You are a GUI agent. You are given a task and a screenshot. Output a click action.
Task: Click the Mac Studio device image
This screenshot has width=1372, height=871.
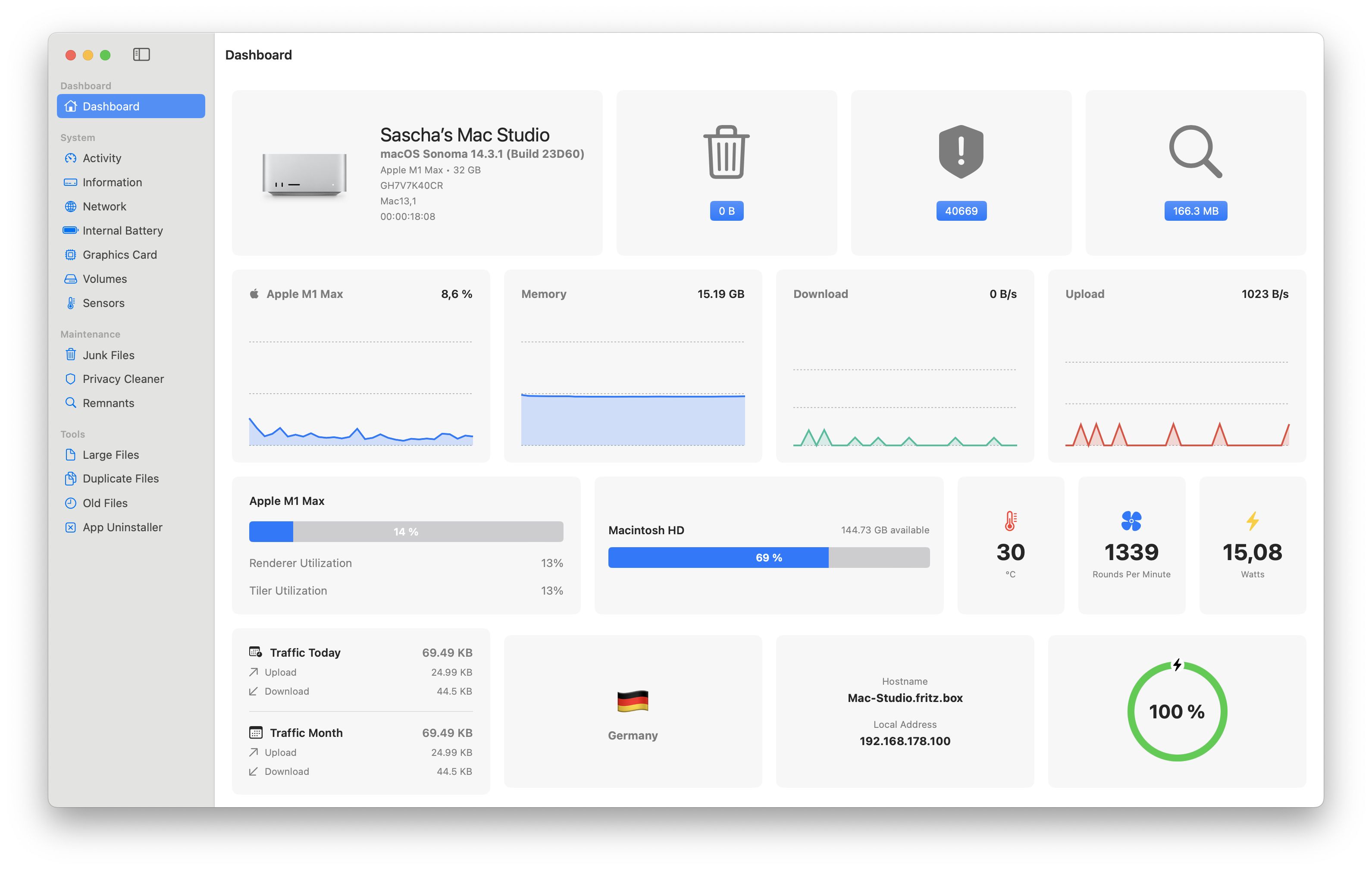[x=304, y=175]
